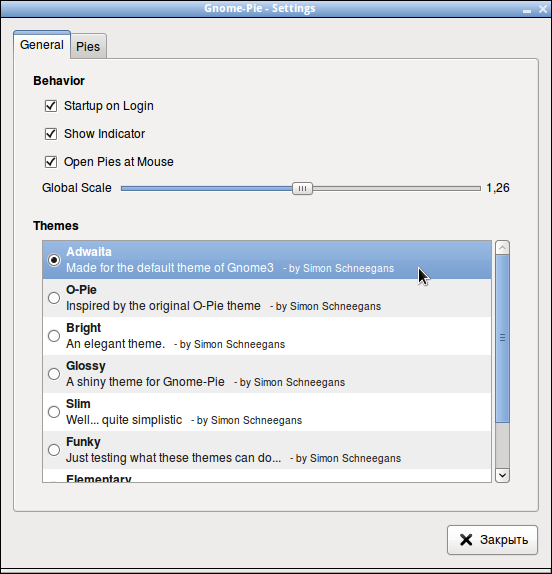Click 'Made for the default theme of Gnome3' text
Viewport: 552px width, 574px height.
pos(170,268)
